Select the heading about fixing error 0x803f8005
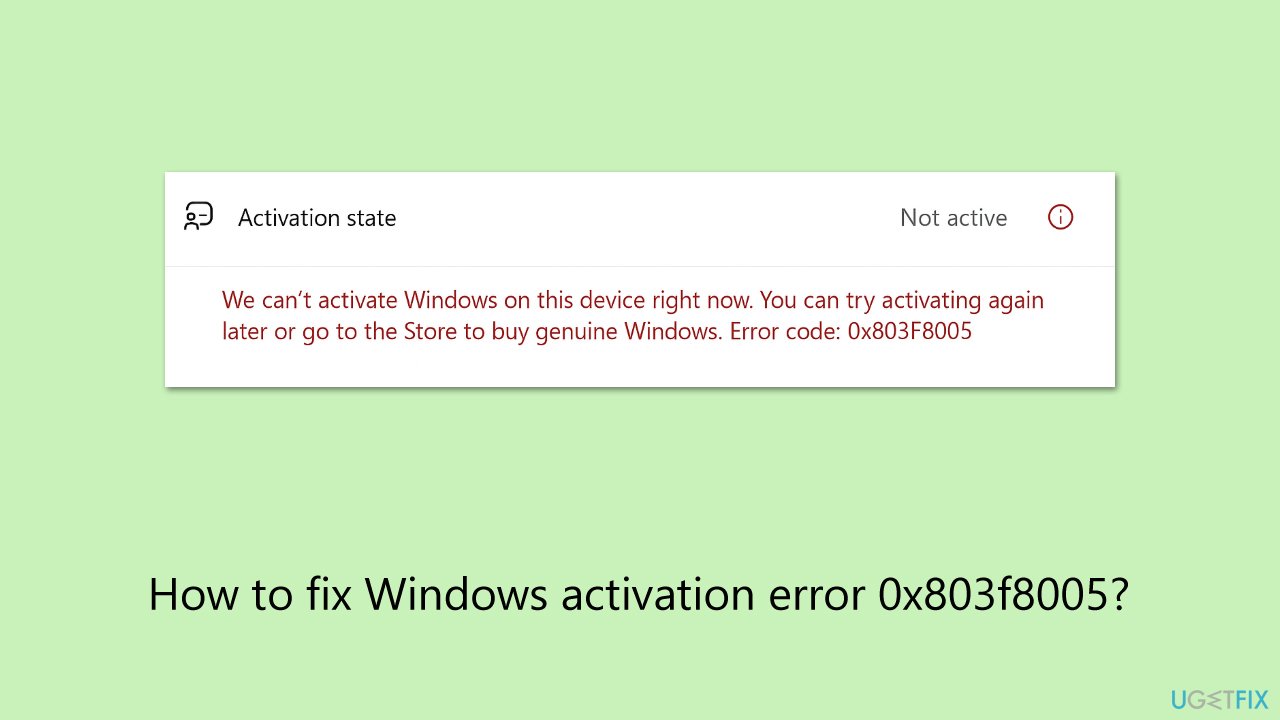 (x=639, y=594)
